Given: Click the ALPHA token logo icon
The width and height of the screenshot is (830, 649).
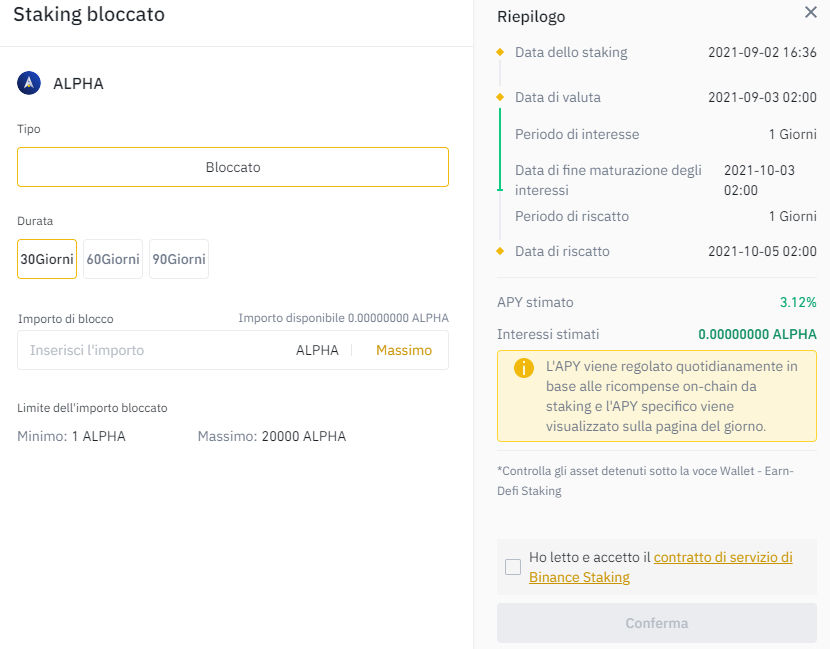Looking at the screenshot, I should (29, 83).
